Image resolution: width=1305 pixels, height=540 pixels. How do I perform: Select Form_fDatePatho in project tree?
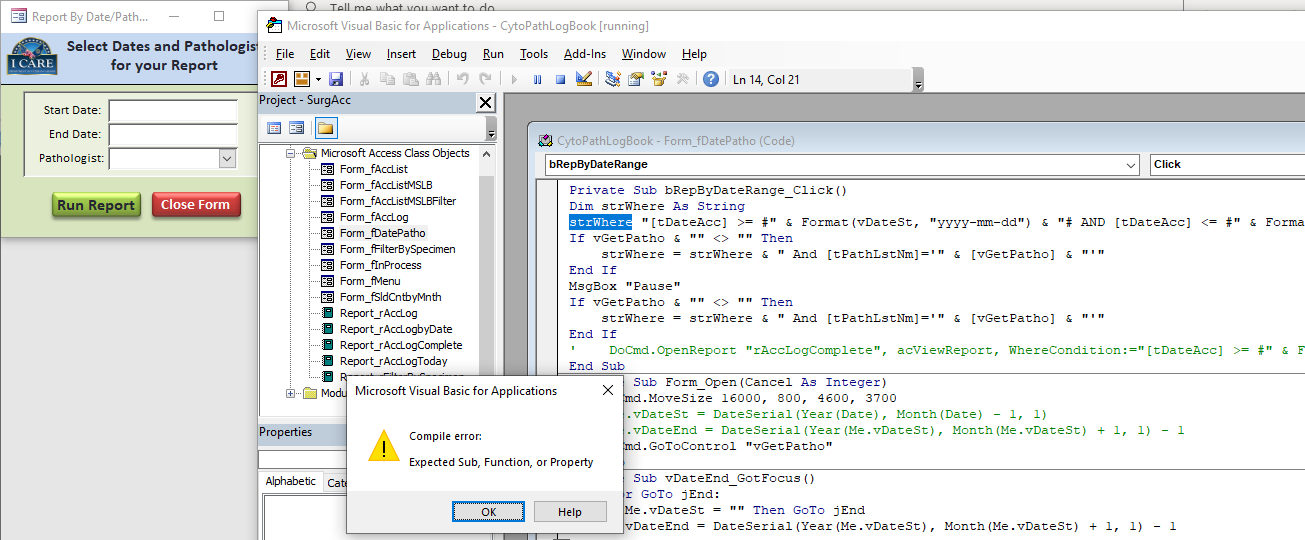pyautogui.click(x=382, y=233)
